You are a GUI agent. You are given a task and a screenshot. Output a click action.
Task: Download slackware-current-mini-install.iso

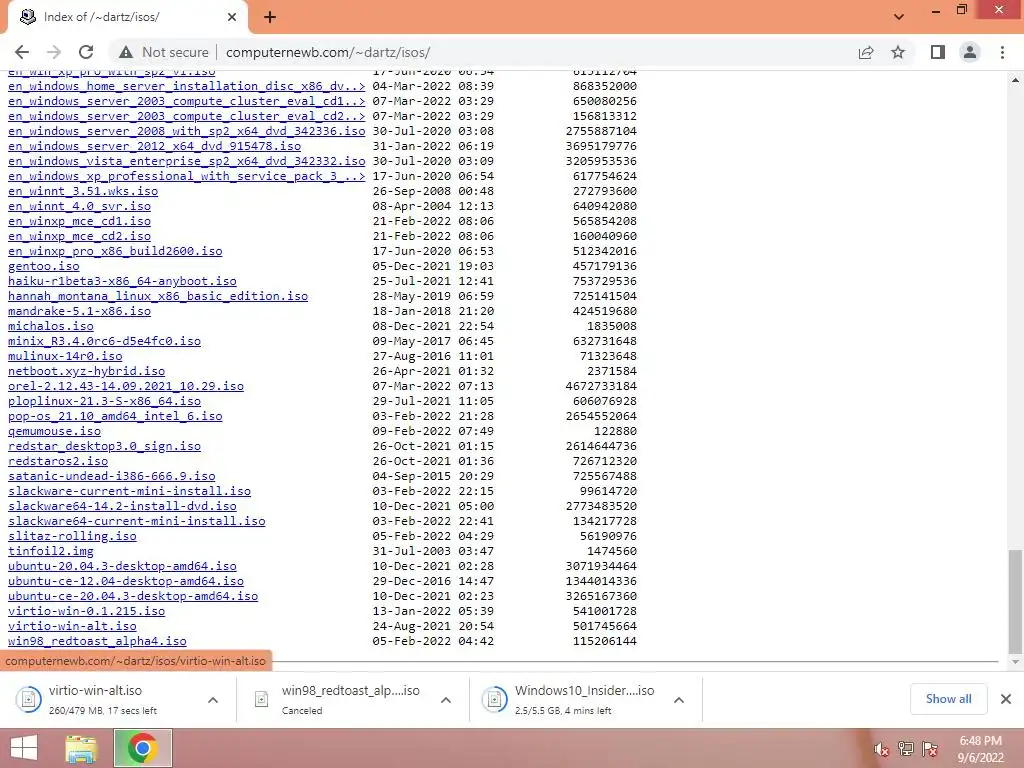coord(129,491)
